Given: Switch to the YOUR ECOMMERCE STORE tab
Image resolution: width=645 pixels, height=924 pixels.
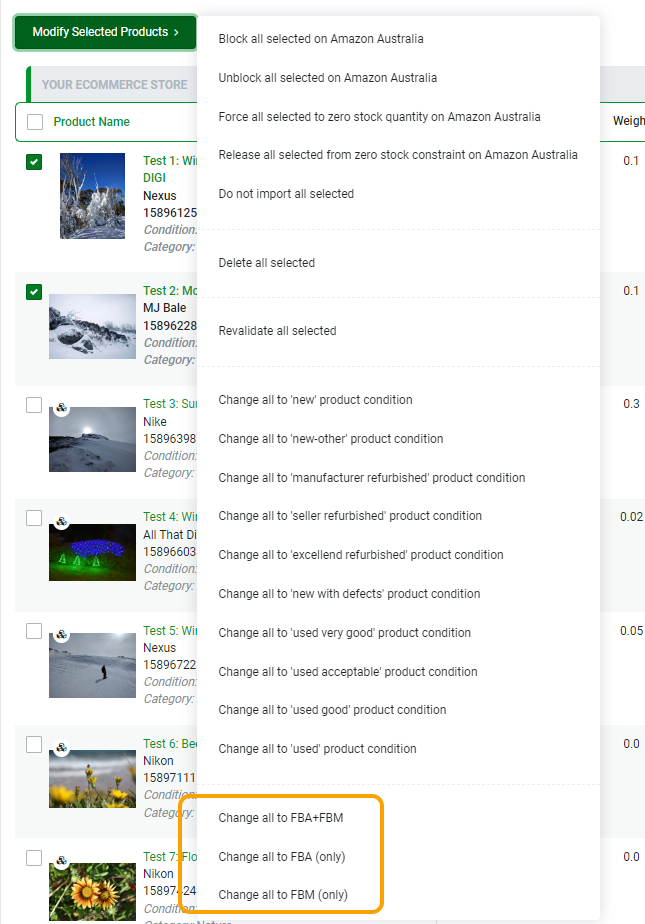Looking at the screenshot, I should click(114, 85).
